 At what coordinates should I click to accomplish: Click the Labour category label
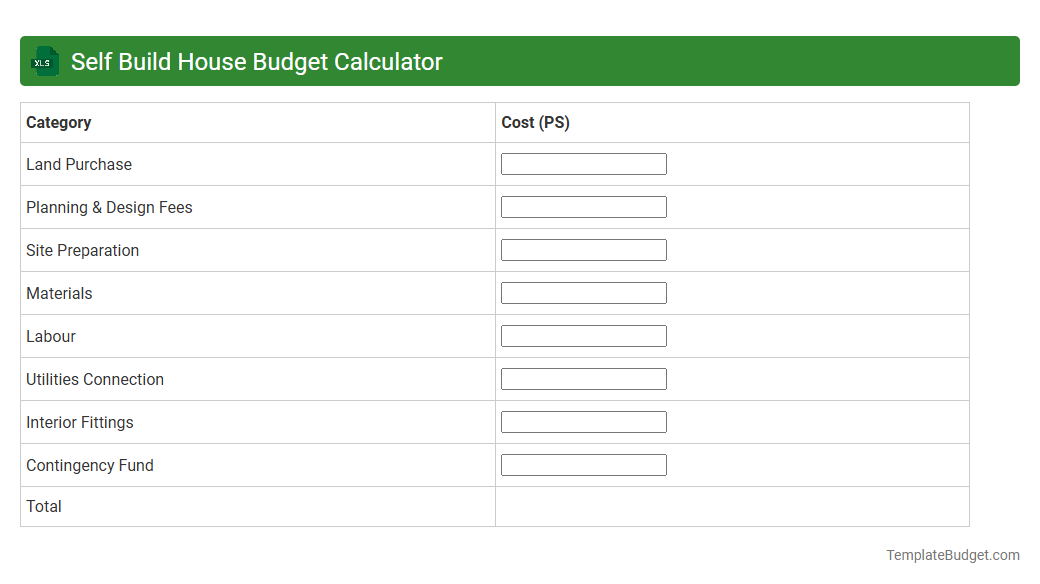51,336
